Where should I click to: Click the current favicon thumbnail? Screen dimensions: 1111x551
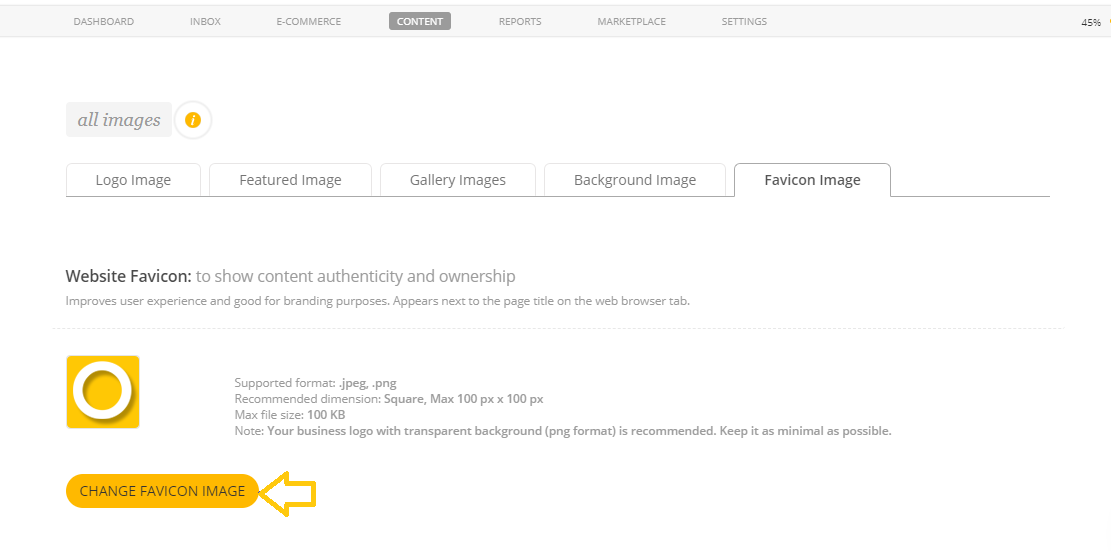click(103, 392)
